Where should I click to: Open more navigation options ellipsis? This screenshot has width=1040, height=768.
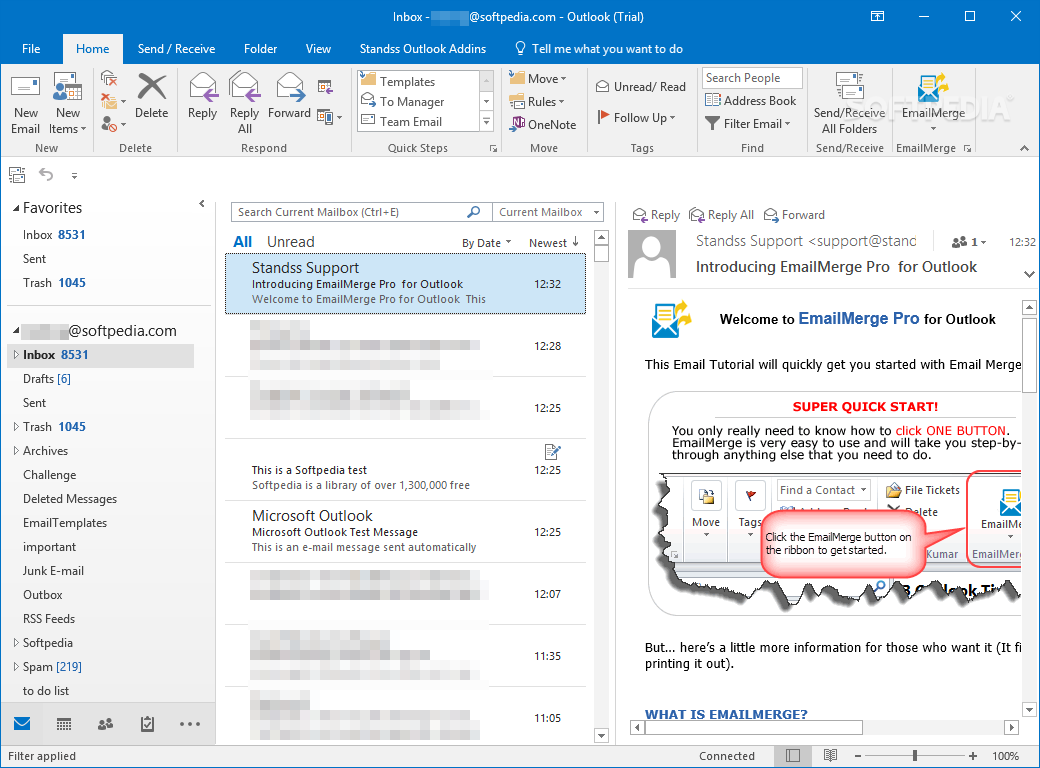tap(190, 724)
